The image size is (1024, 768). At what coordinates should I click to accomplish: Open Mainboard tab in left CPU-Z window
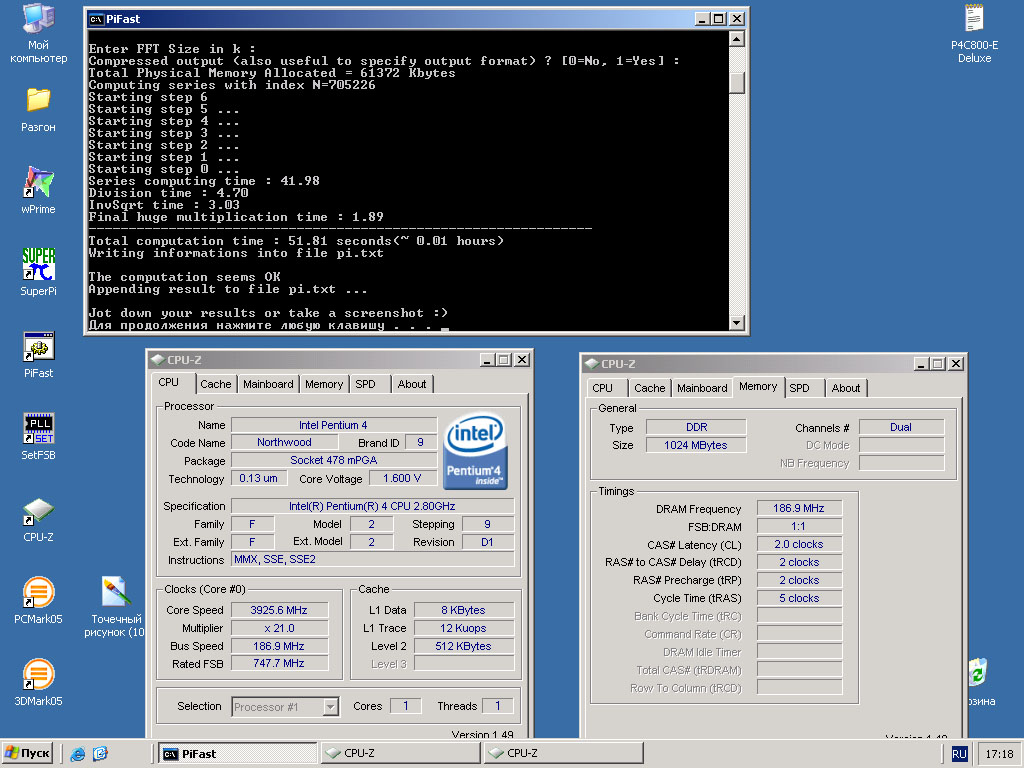[x=268, y=384]
